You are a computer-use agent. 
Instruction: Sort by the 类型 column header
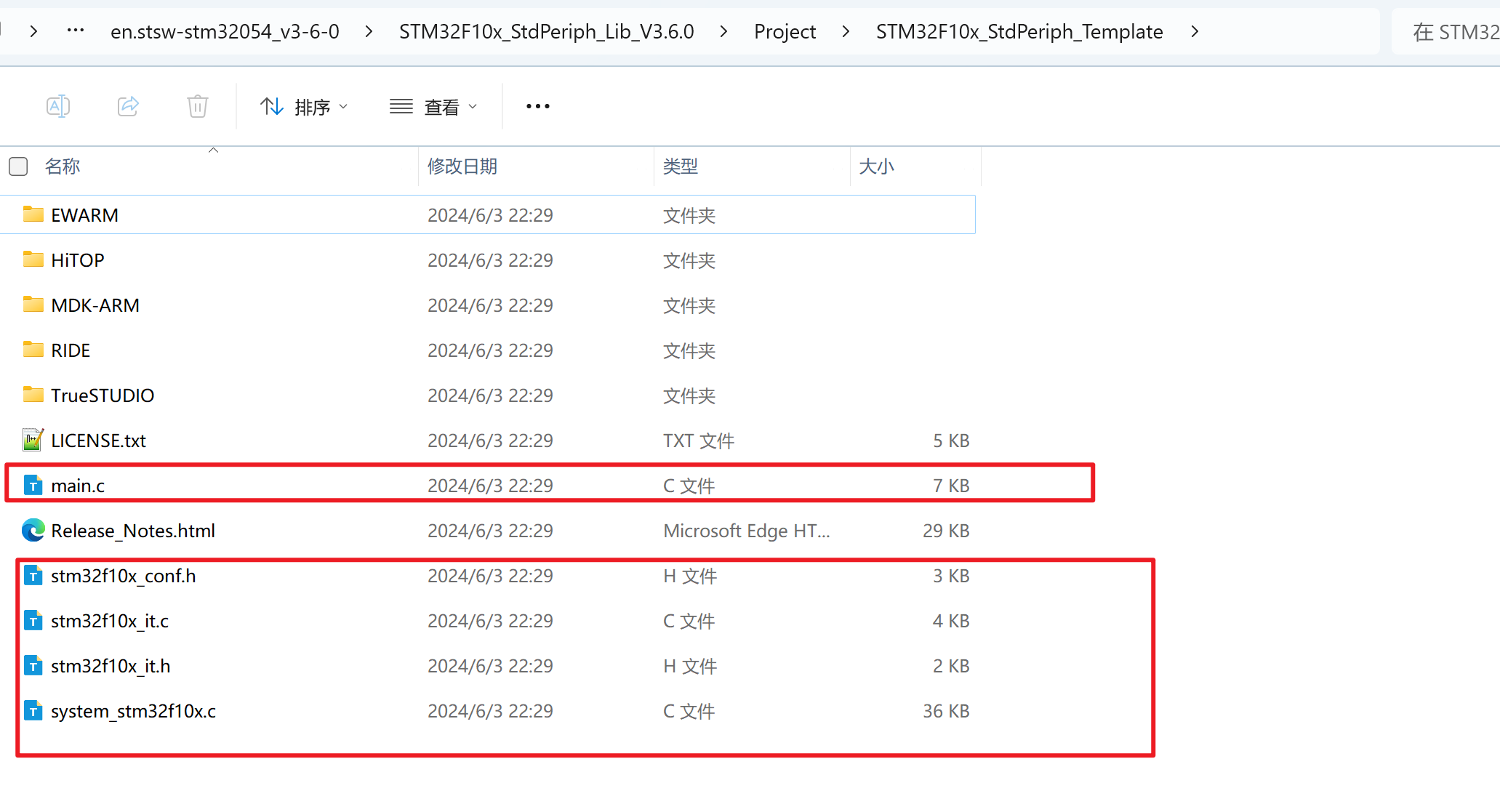click(681, 166)
